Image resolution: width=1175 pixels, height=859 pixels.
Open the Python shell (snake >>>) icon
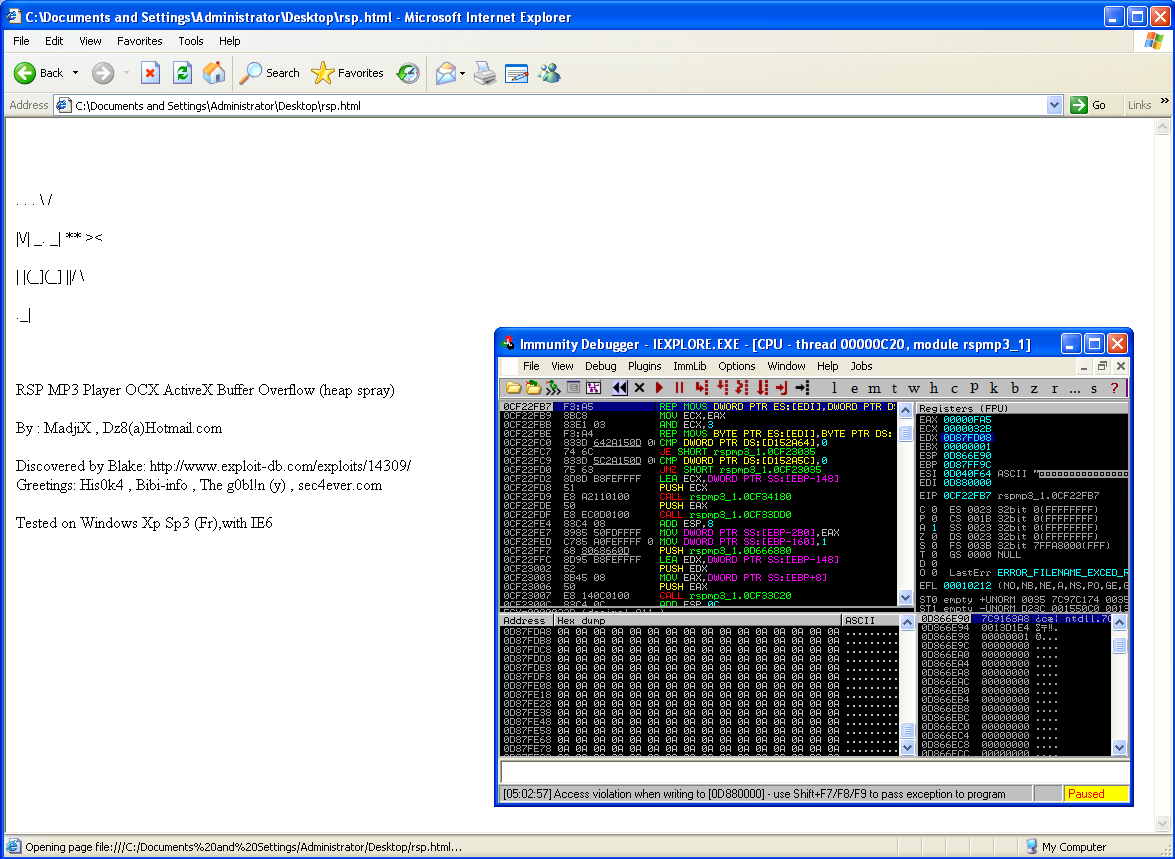[553, 388]
